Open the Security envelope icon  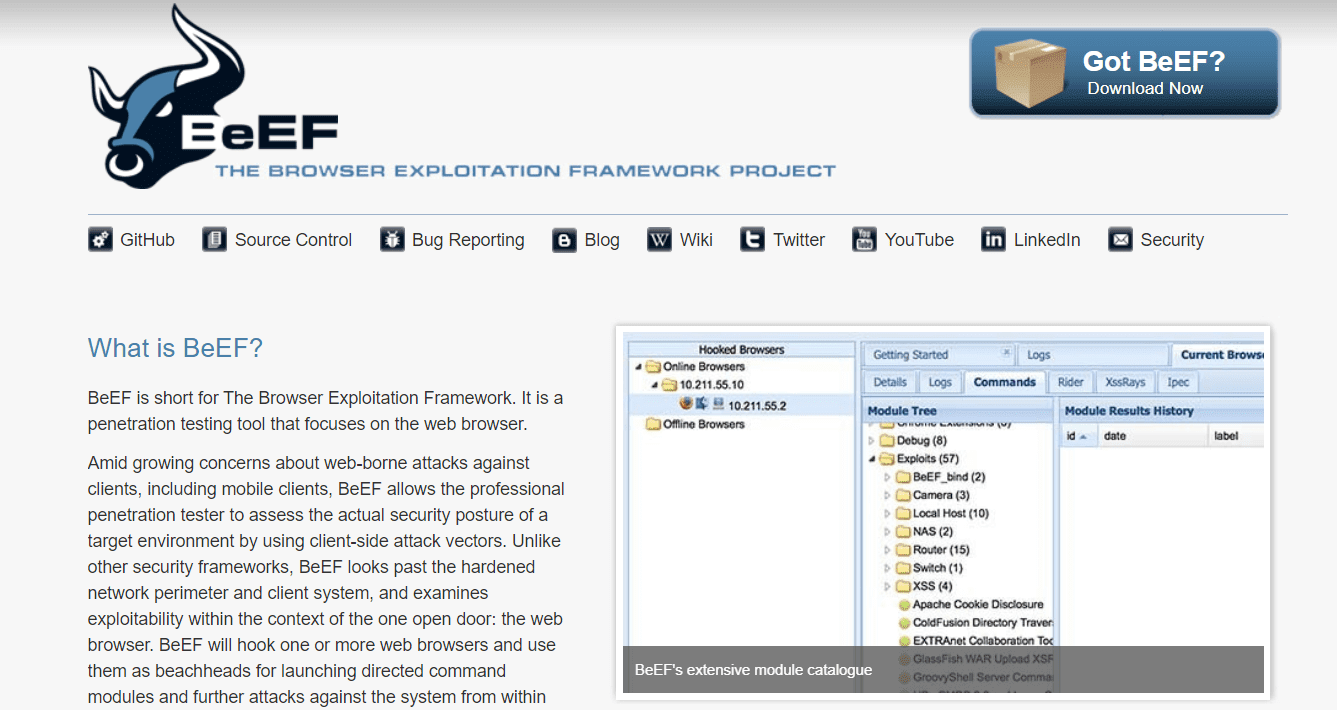(1121, 240)
